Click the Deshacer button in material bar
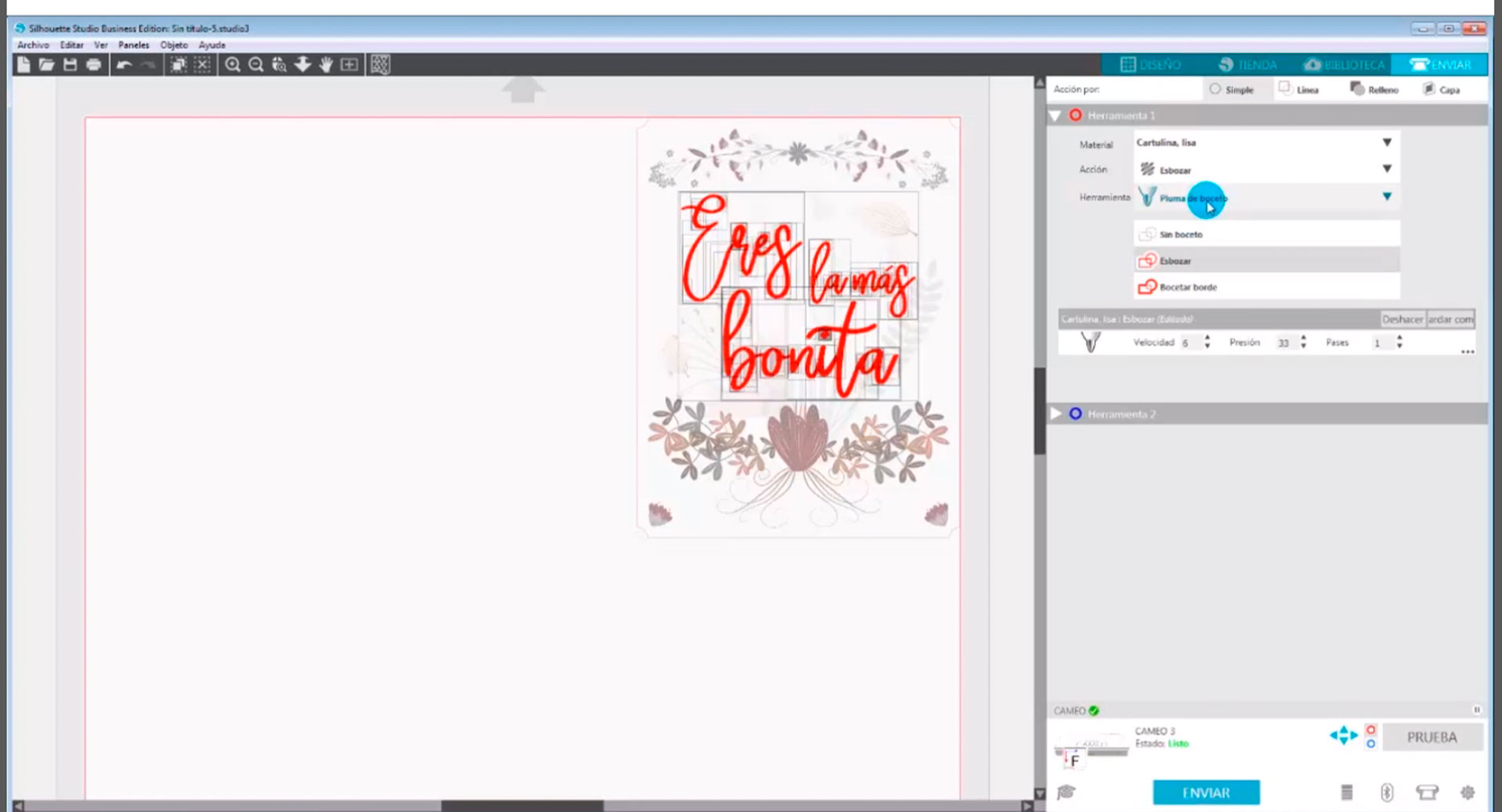 [x=1402, y=319]
